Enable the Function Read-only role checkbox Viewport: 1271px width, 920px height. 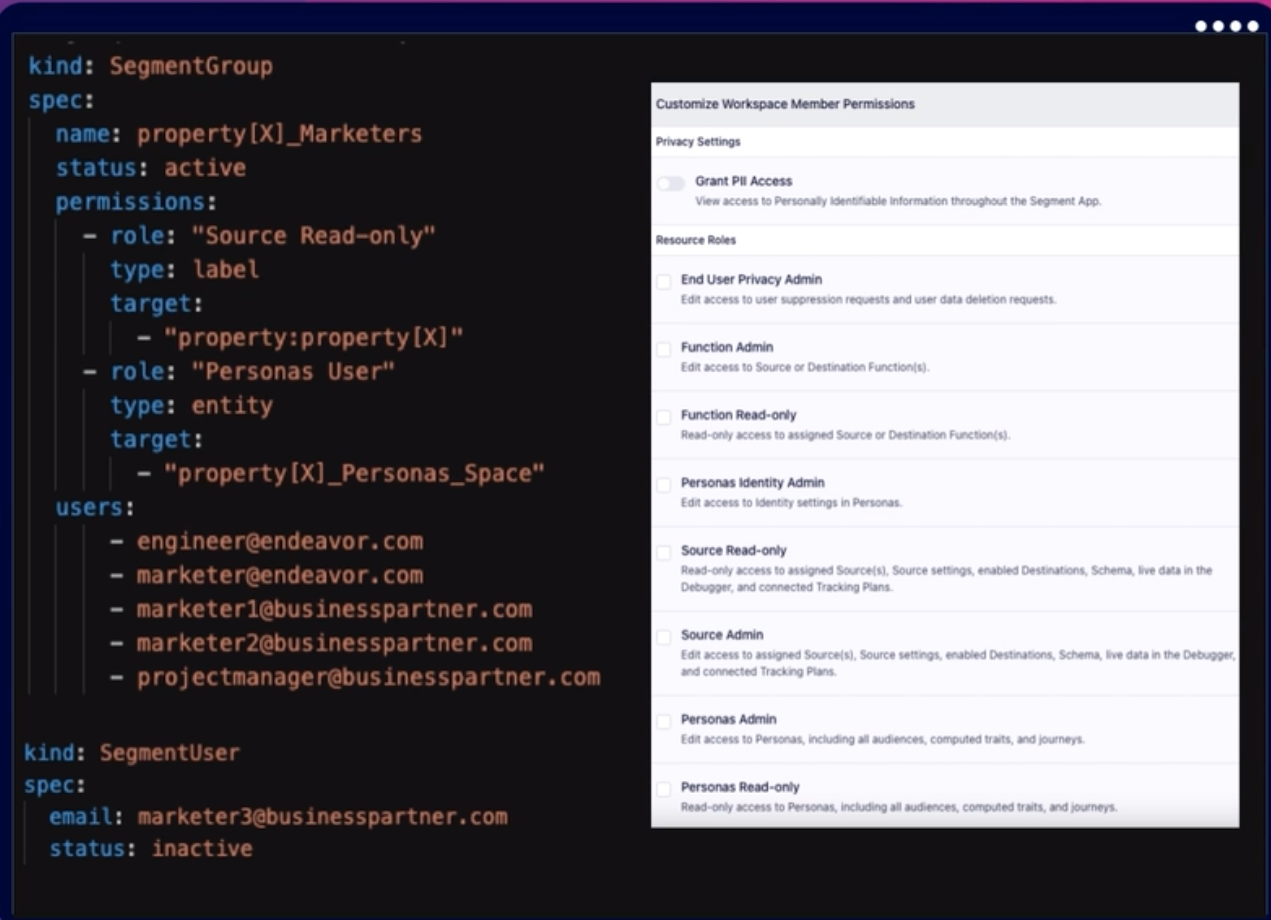664,417
